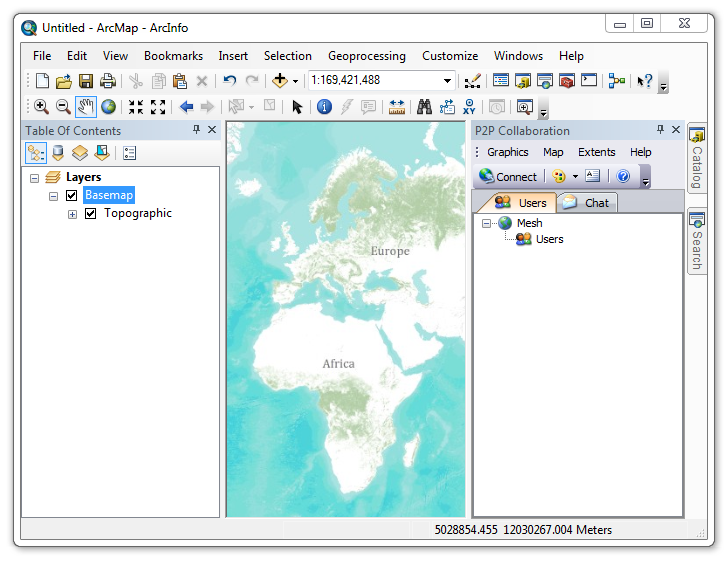Image resolution: width=728 pixels, height=561 pixels.
Task: Open the color palette dropdown
Action: pyautogui.click(x=575, y=176)
